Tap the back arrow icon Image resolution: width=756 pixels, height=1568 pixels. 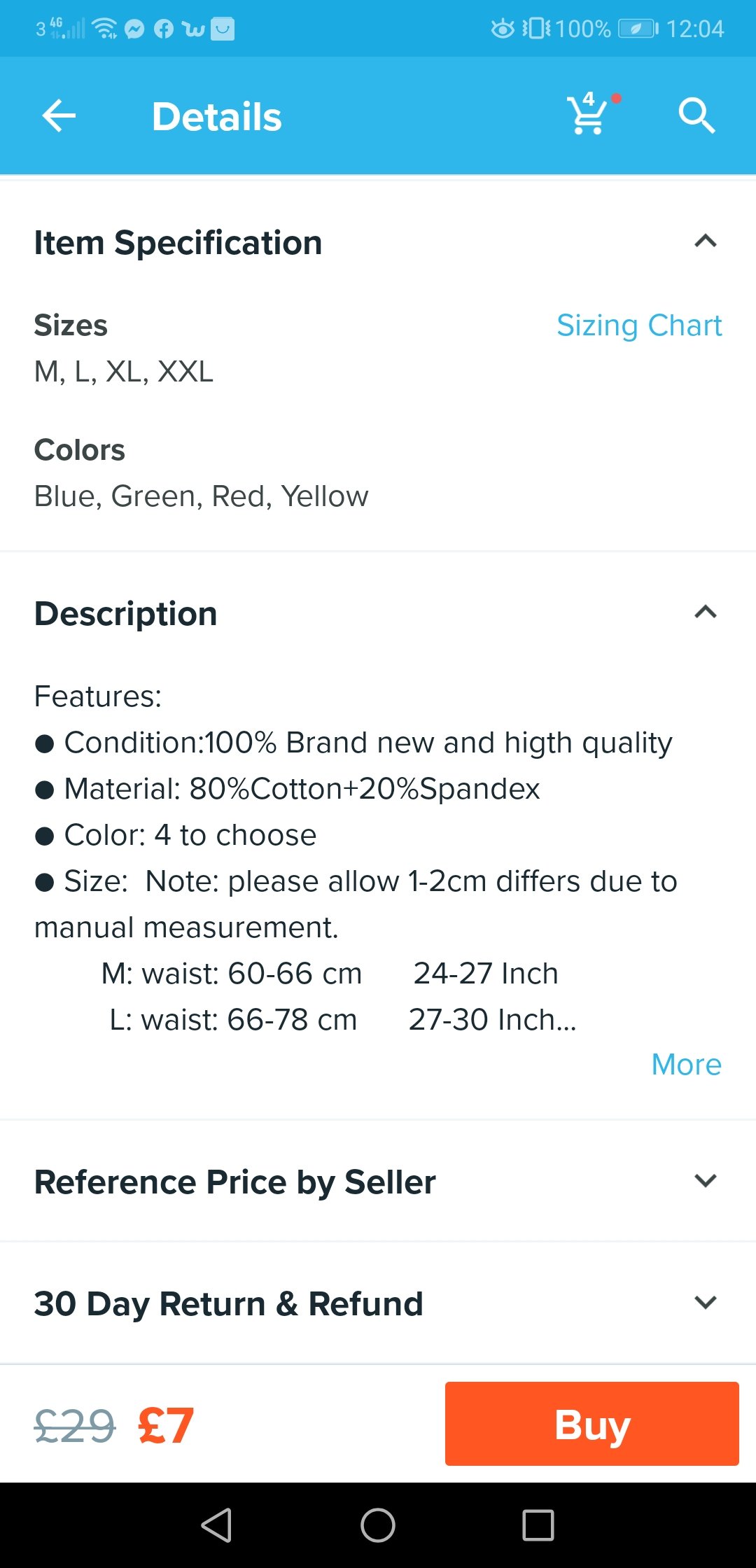click(x=59, y=116)
